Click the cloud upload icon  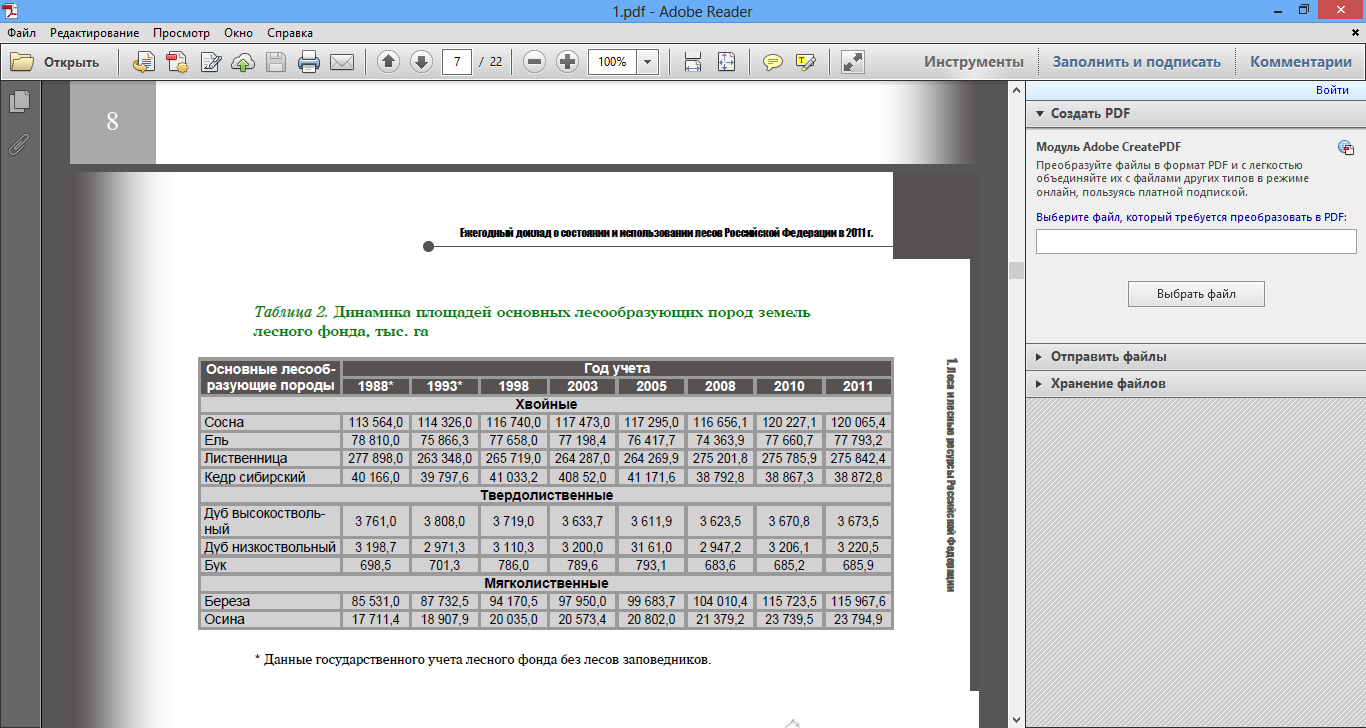click(x=243, y=62)
